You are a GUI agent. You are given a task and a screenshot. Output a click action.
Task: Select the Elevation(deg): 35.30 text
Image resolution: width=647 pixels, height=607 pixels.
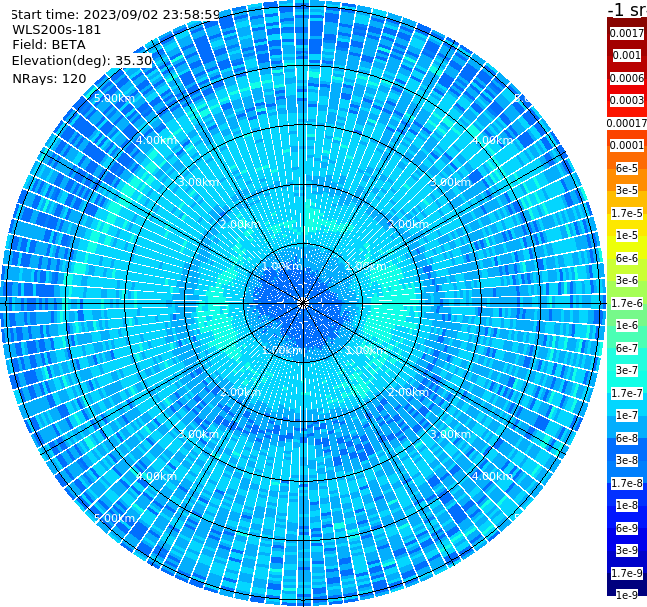tap(82, 61)
